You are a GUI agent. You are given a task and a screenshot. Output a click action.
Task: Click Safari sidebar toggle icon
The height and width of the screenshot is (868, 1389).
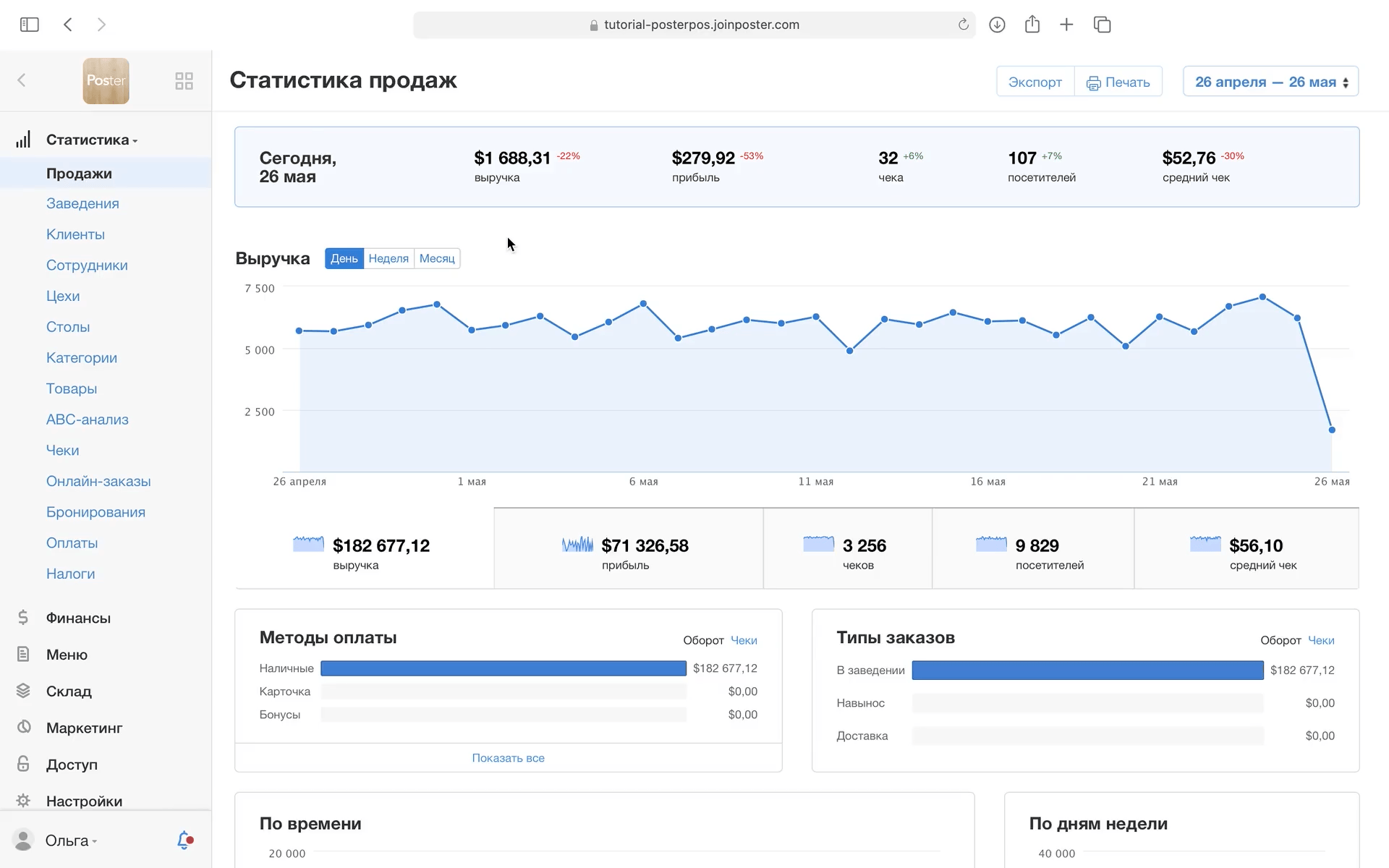(29, 25)
